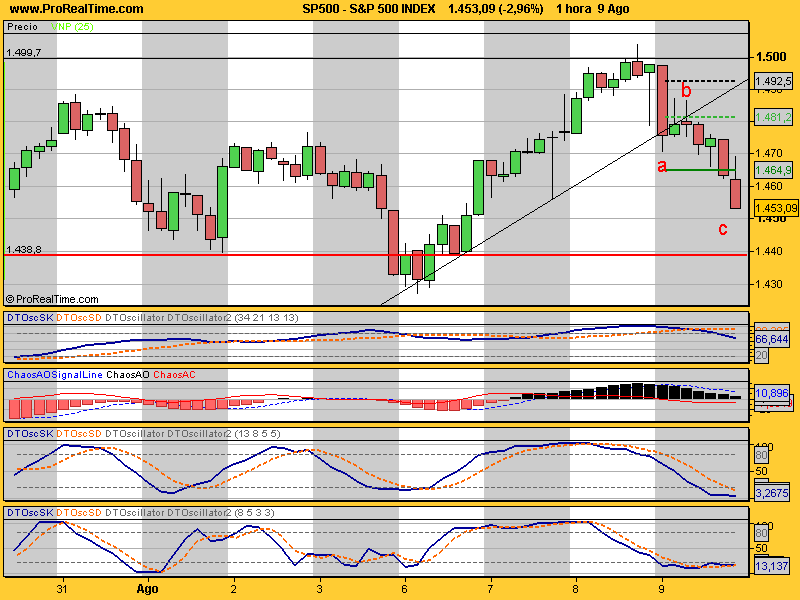This screenshot has height=600, width=800.
Task: Click the 31 date axis label
Action: pos(62,589)
